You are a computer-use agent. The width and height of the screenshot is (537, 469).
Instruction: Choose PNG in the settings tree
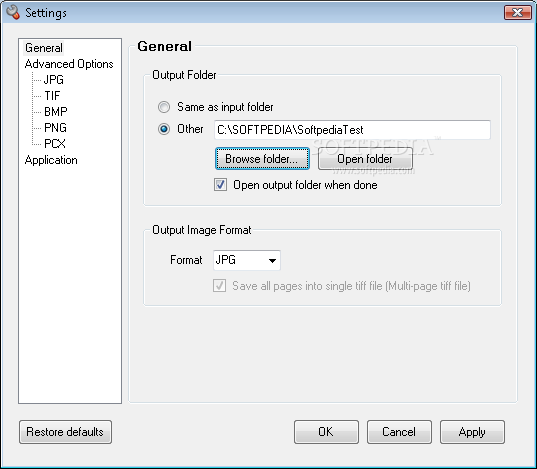[55, 127]
